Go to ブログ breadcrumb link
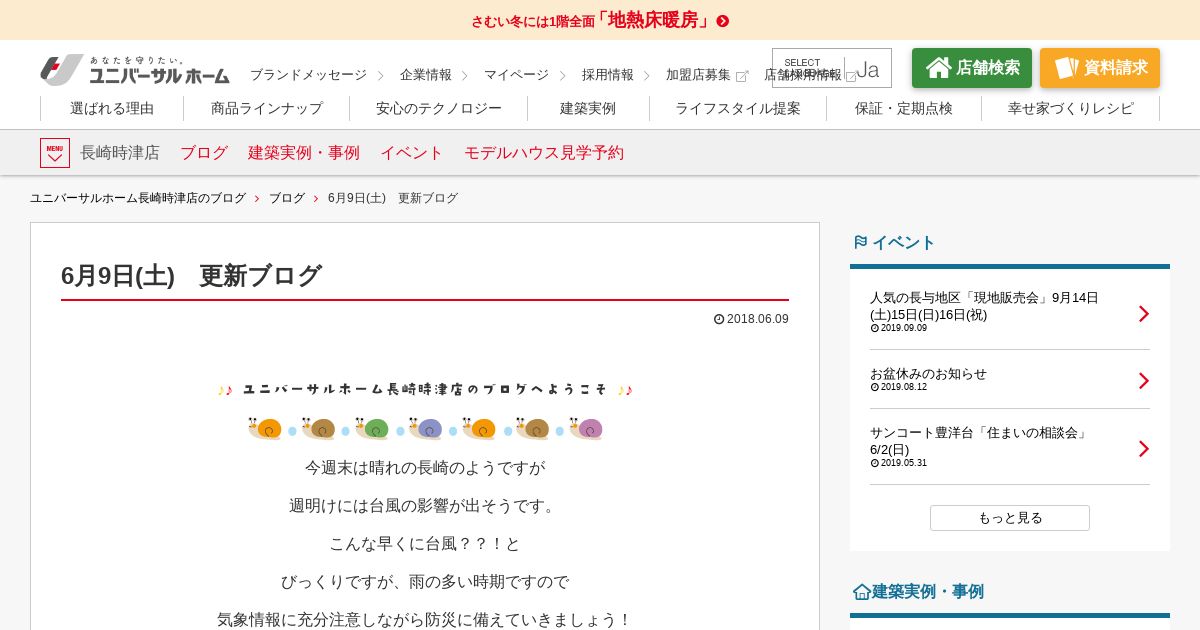Viewport: 1200px width, 630px height. (x=287, y=198)
